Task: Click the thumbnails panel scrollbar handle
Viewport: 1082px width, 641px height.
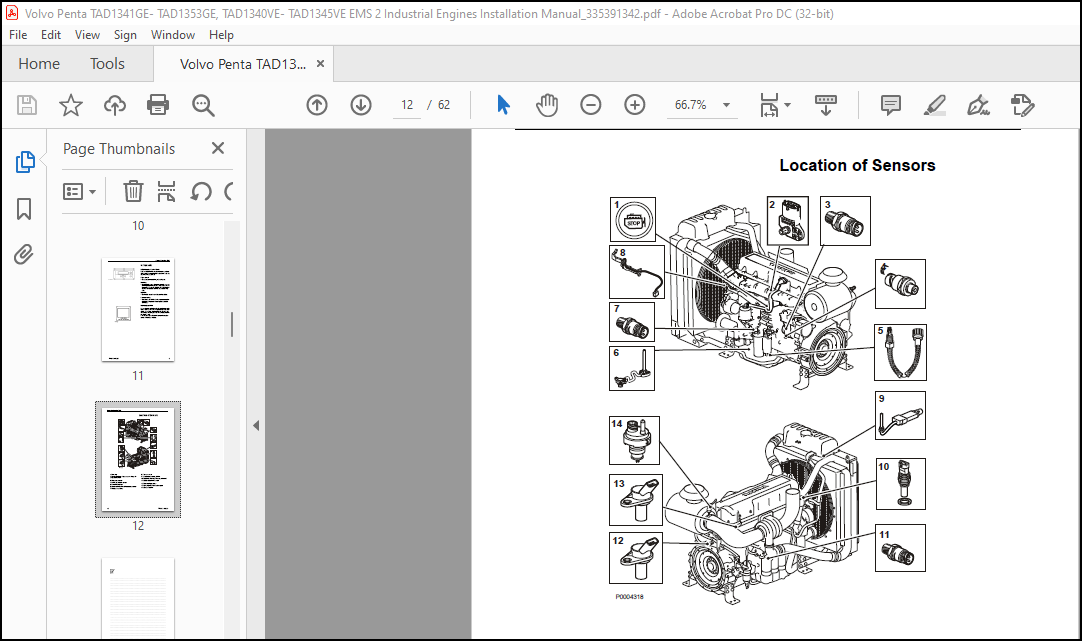Action: [x=232, y=324]
